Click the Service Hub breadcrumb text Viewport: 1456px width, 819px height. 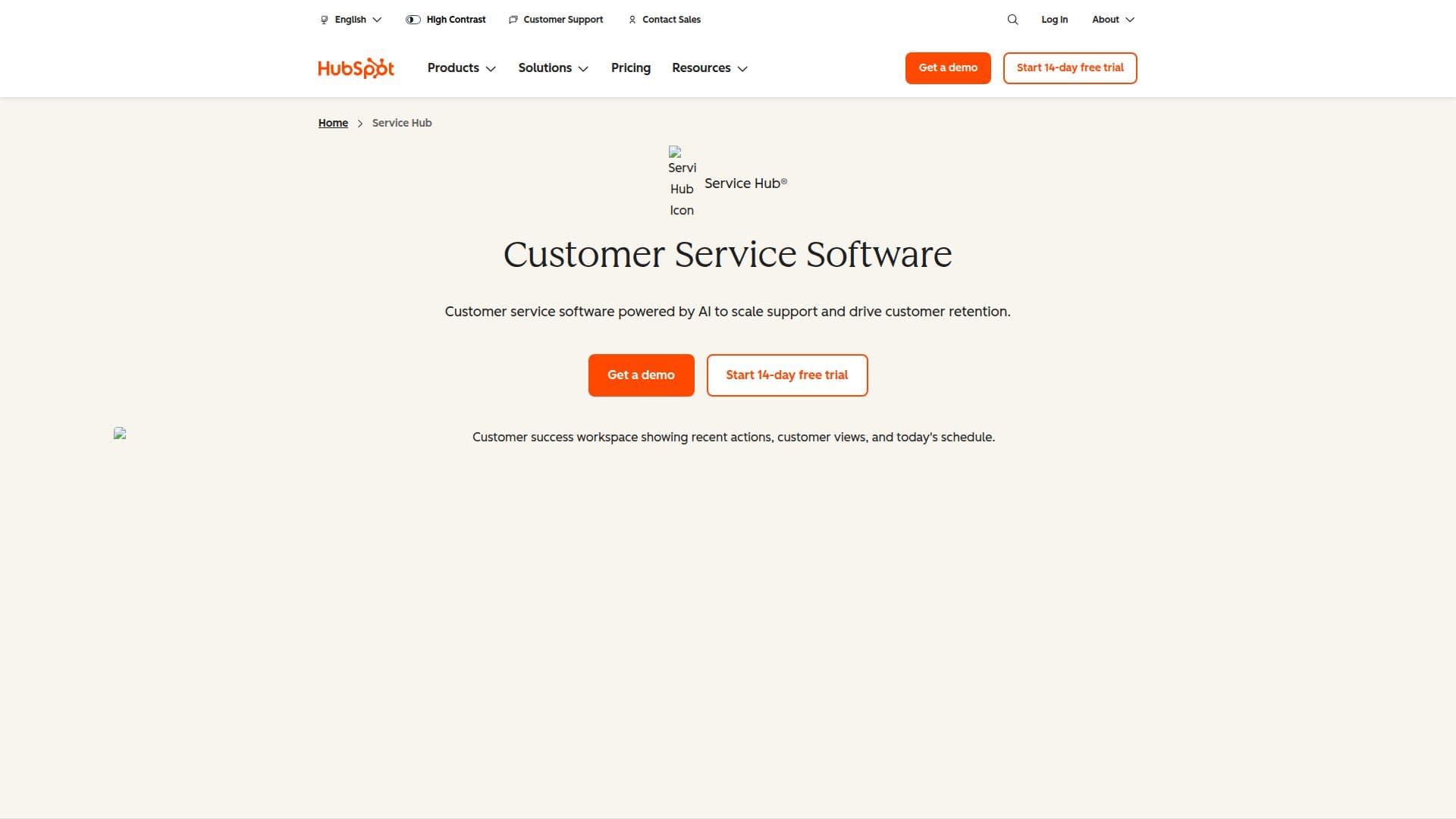point(402,123)
